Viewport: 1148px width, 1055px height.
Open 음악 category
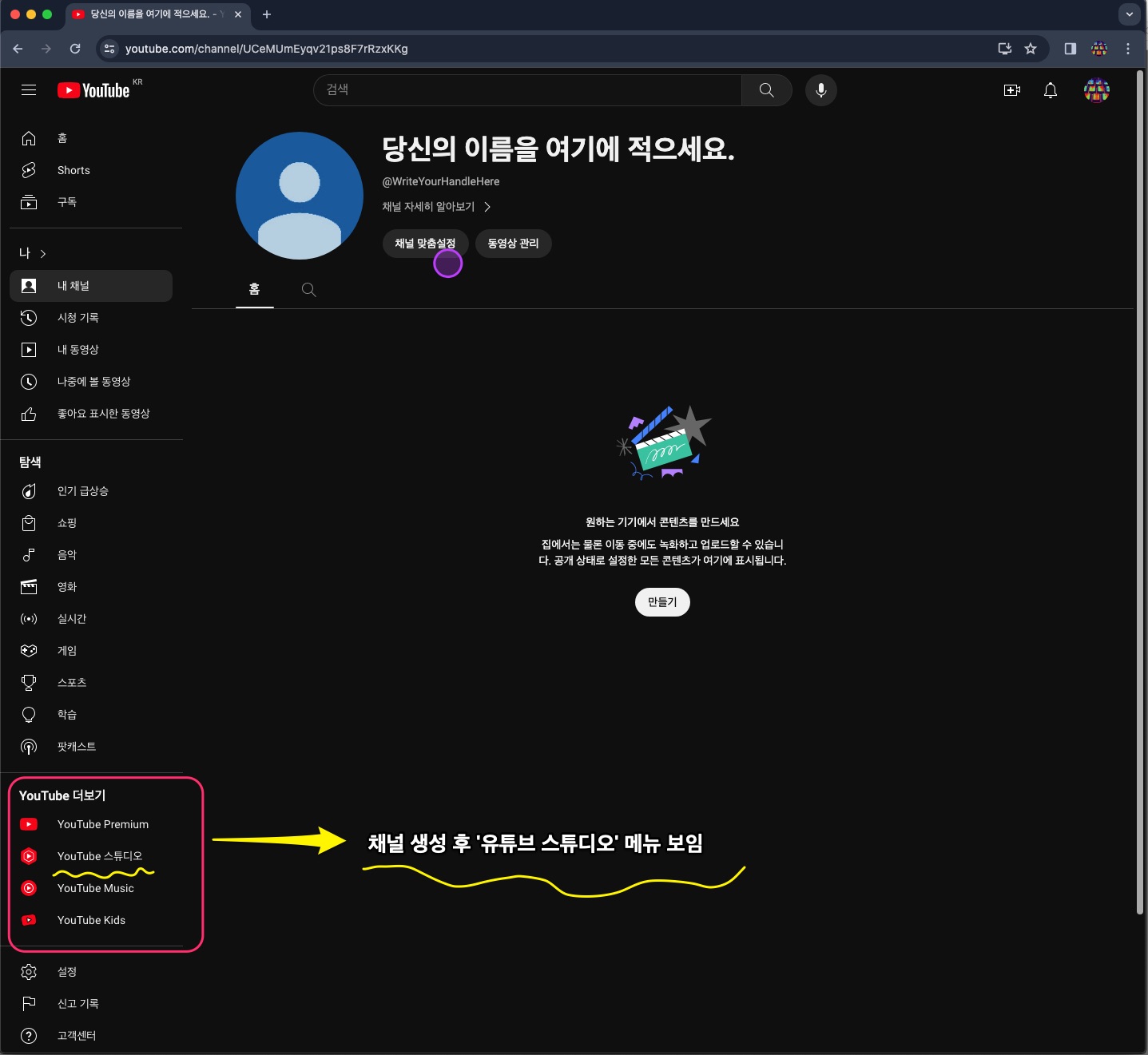pos(91,555)
